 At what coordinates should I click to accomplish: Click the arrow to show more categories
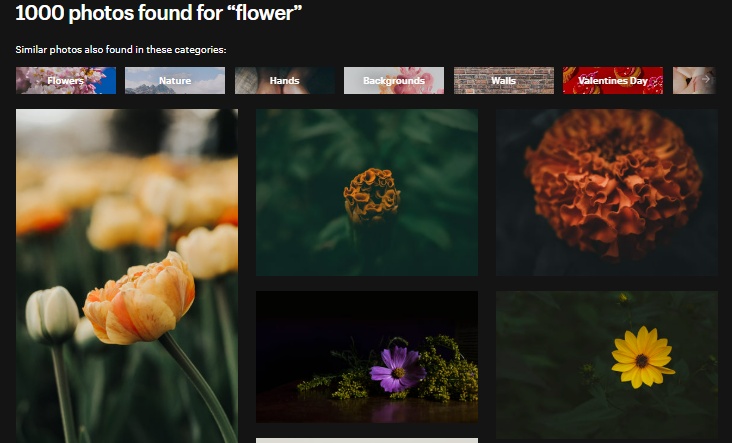706,79
